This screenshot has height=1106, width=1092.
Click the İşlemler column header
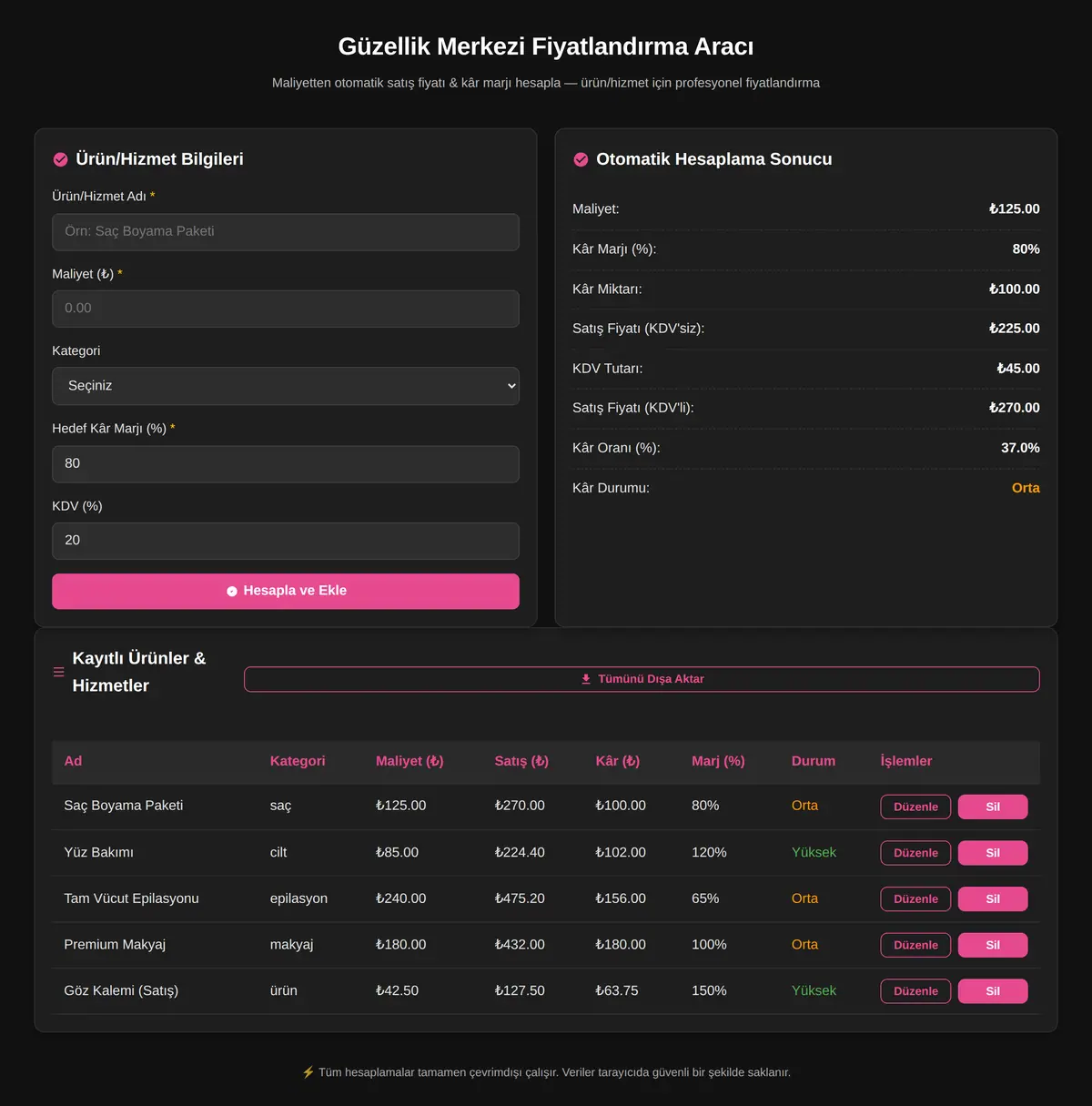(x=906, y=761)
